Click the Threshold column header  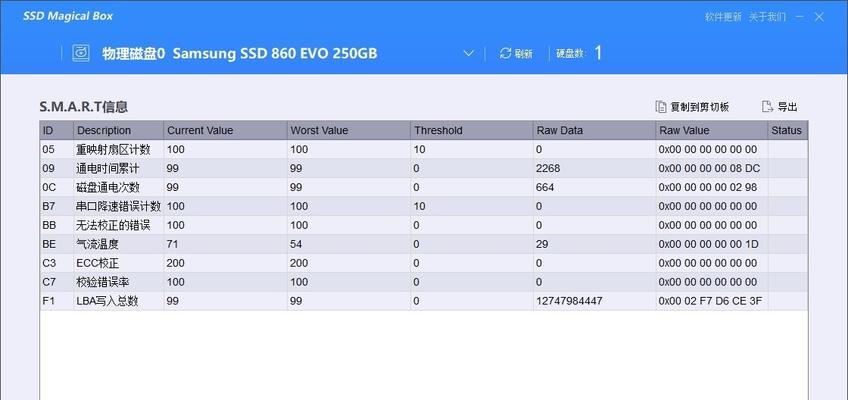472,130
